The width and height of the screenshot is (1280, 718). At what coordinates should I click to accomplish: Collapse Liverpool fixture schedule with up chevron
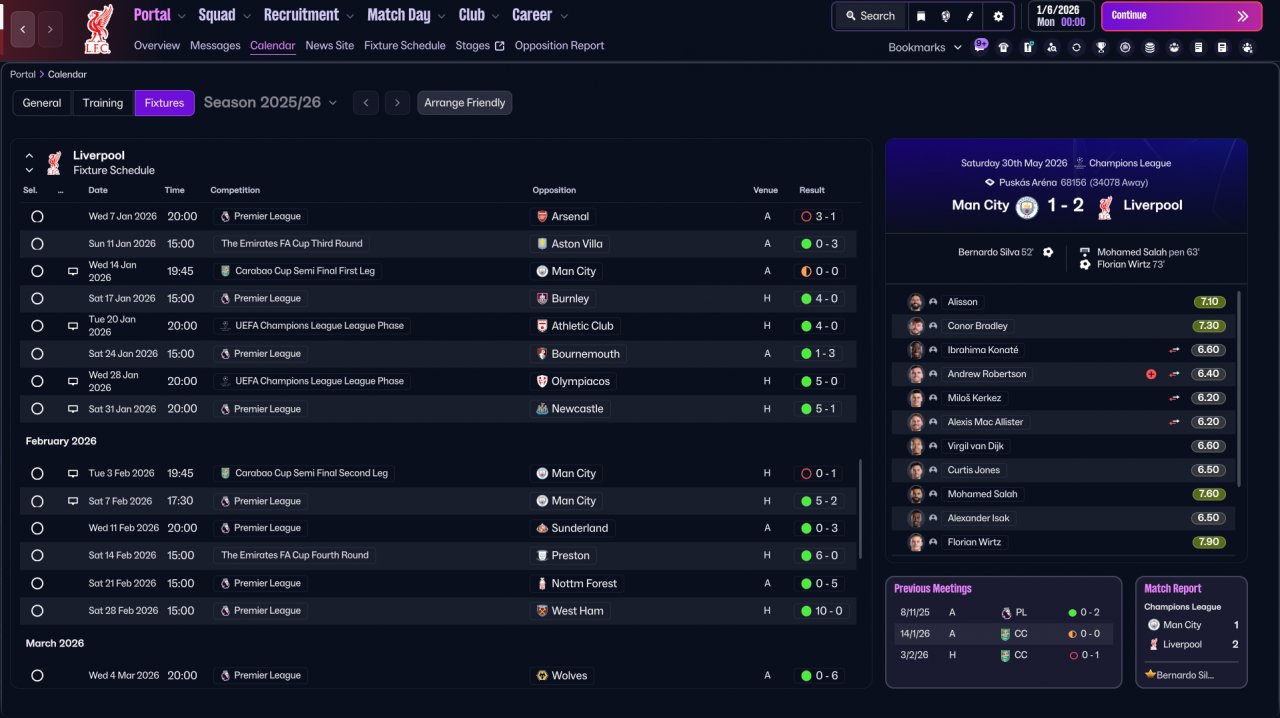[x=29, y=156]
